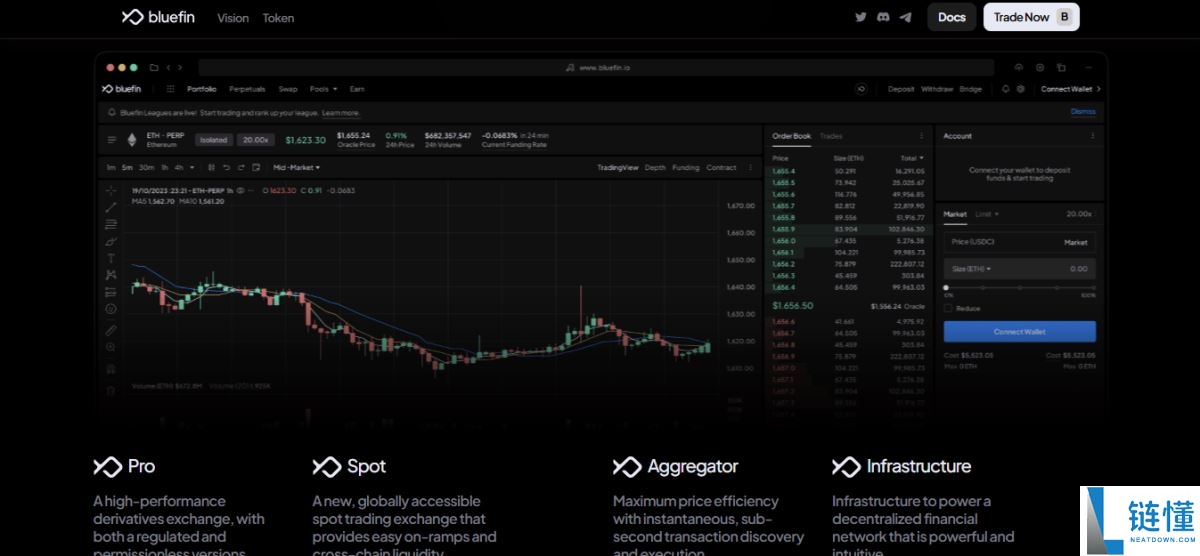1200x556 pixels.
Task: Tick the Reduce checkbox
Action: pos(948,308)
